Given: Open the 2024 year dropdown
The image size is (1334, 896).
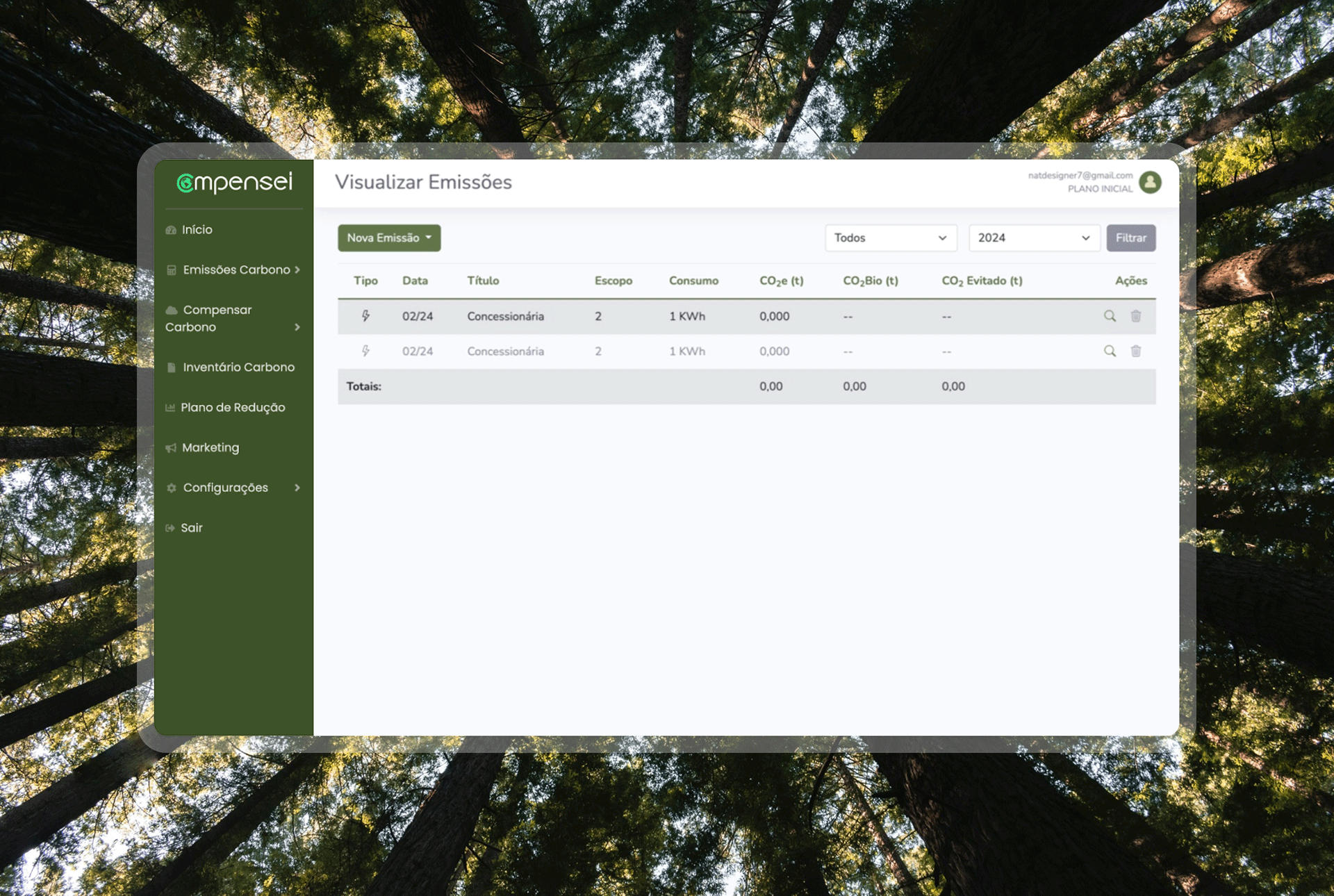Looking at the screenshot, I should (x=1033, y=238).
